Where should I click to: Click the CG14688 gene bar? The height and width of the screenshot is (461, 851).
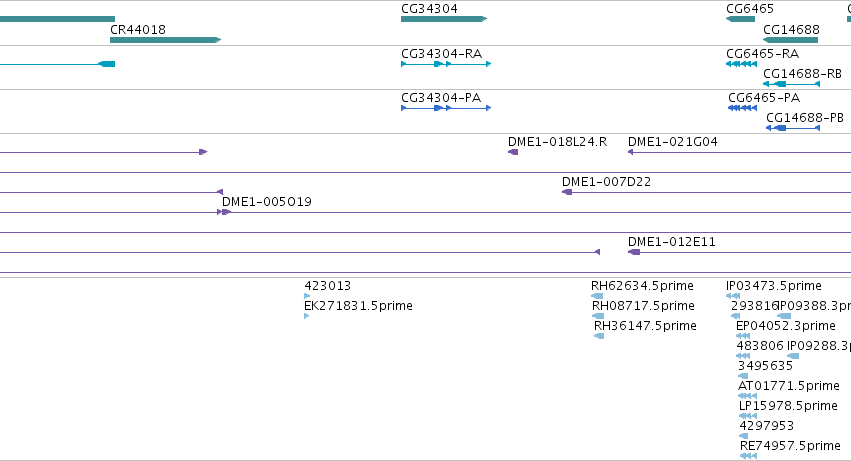[790, 40]
